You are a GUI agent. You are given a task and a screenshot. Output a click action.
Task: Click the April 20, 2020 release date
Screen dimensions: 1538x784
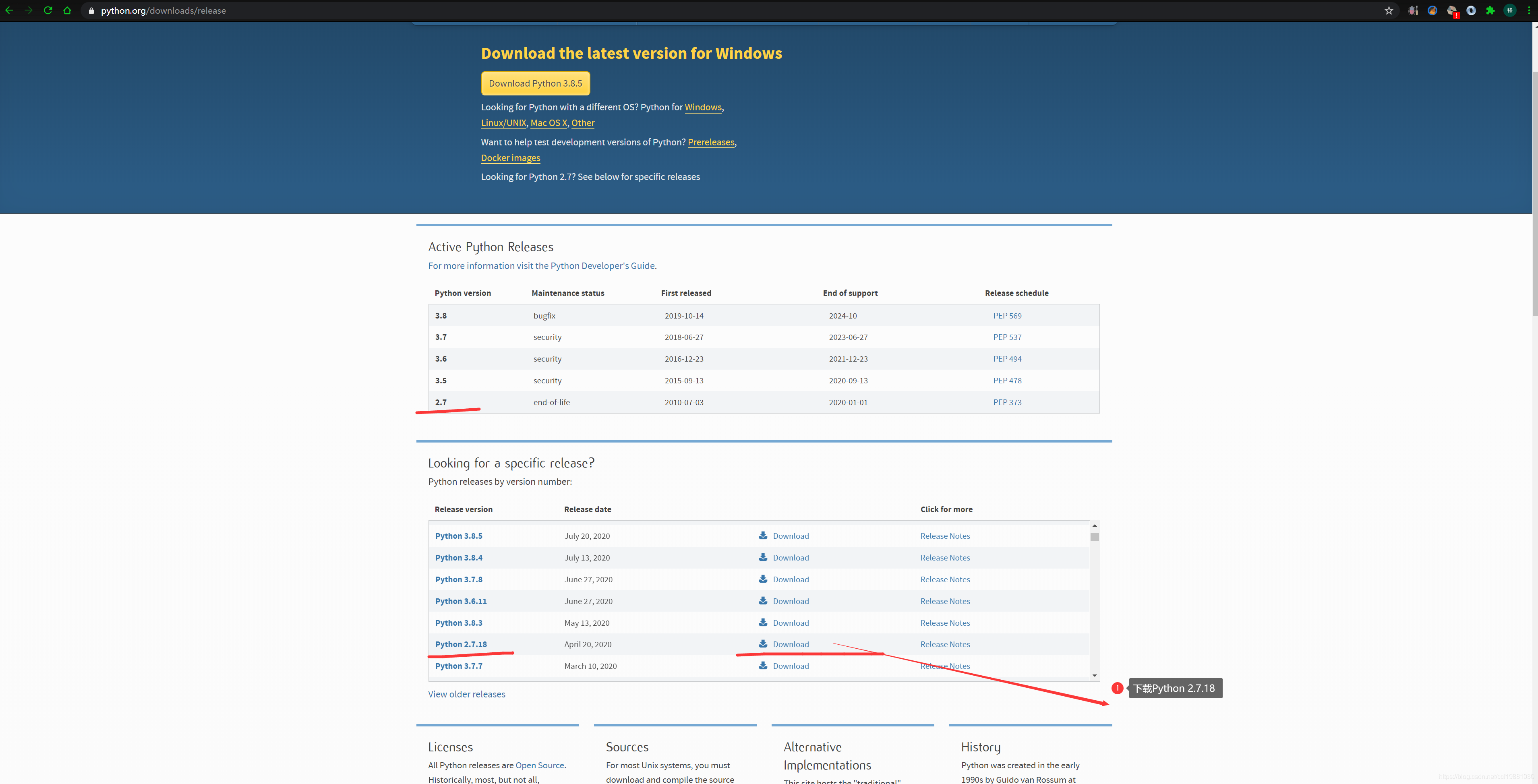[588, 644]
